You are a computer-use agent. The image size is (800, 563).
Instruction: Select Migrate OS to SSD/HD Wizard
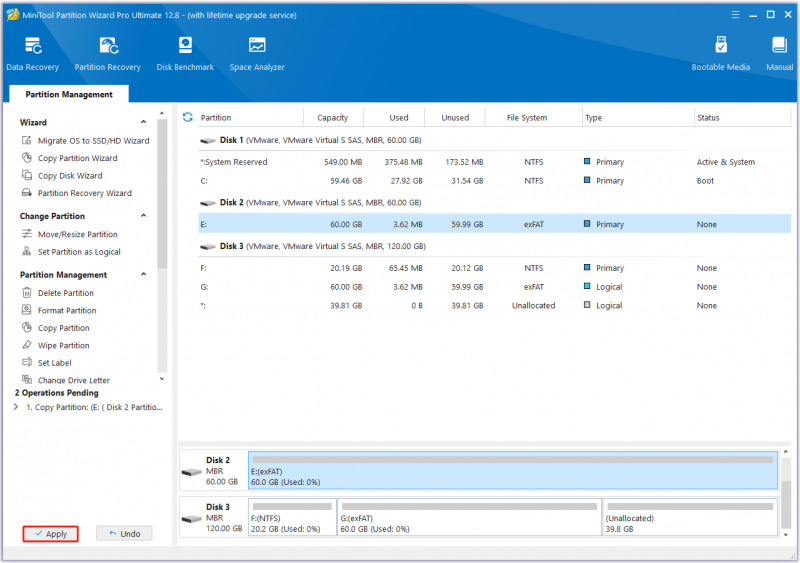click(x=93, y=141)
